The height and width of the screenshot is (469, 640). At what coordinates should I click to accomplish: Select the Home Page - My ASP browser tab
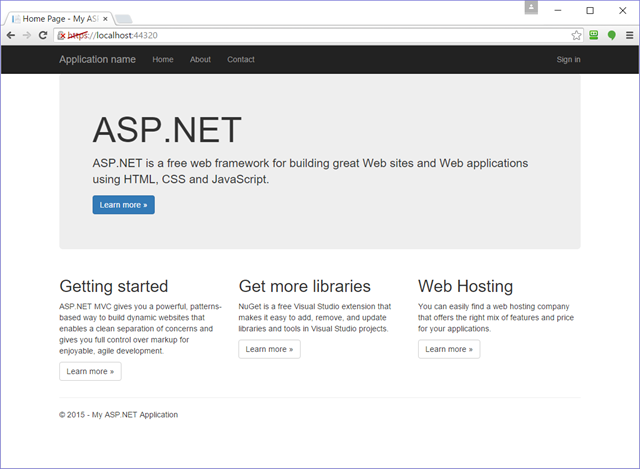click(x=60, y=19)
